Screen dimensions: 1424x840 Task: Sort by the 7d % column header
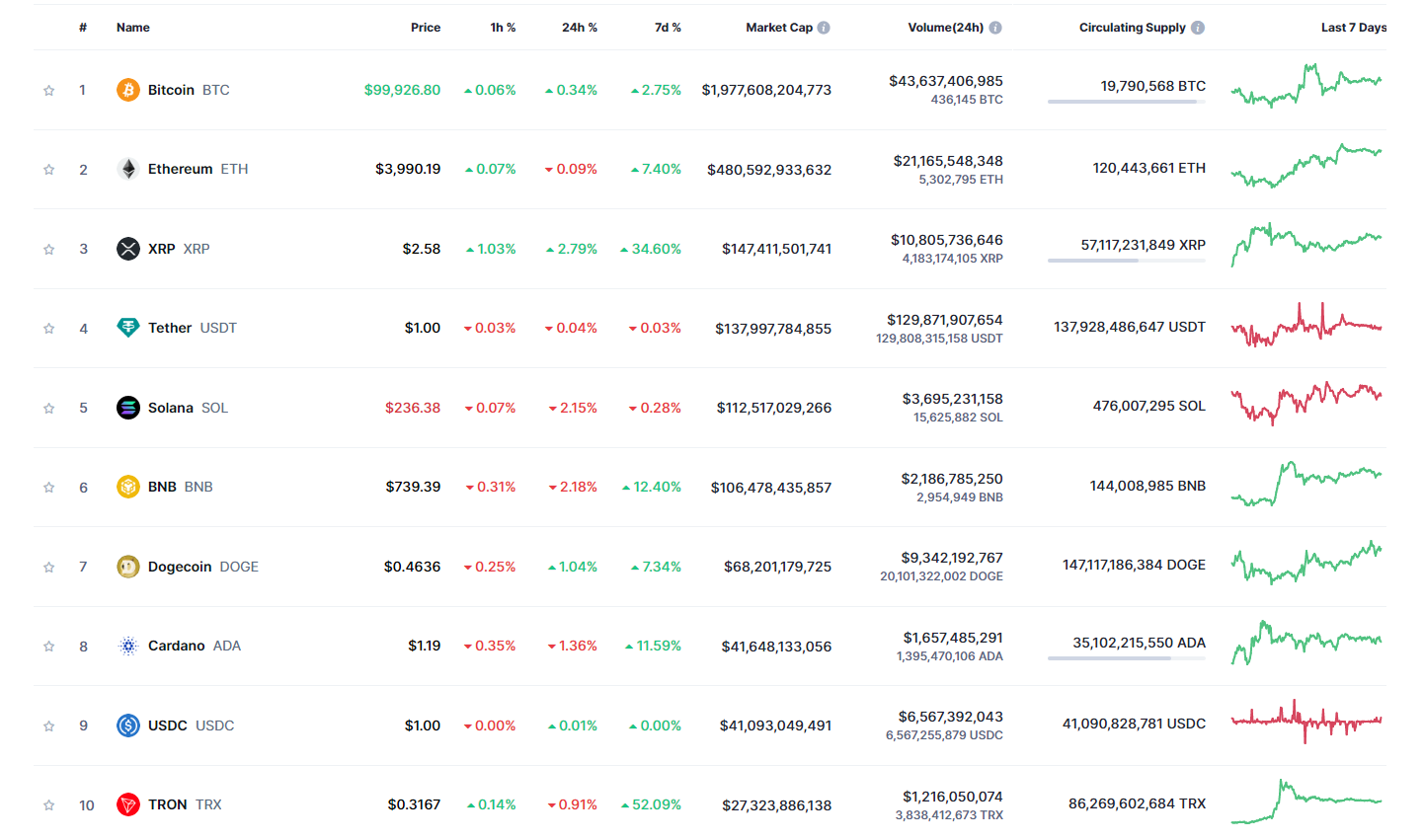(668, 28)
